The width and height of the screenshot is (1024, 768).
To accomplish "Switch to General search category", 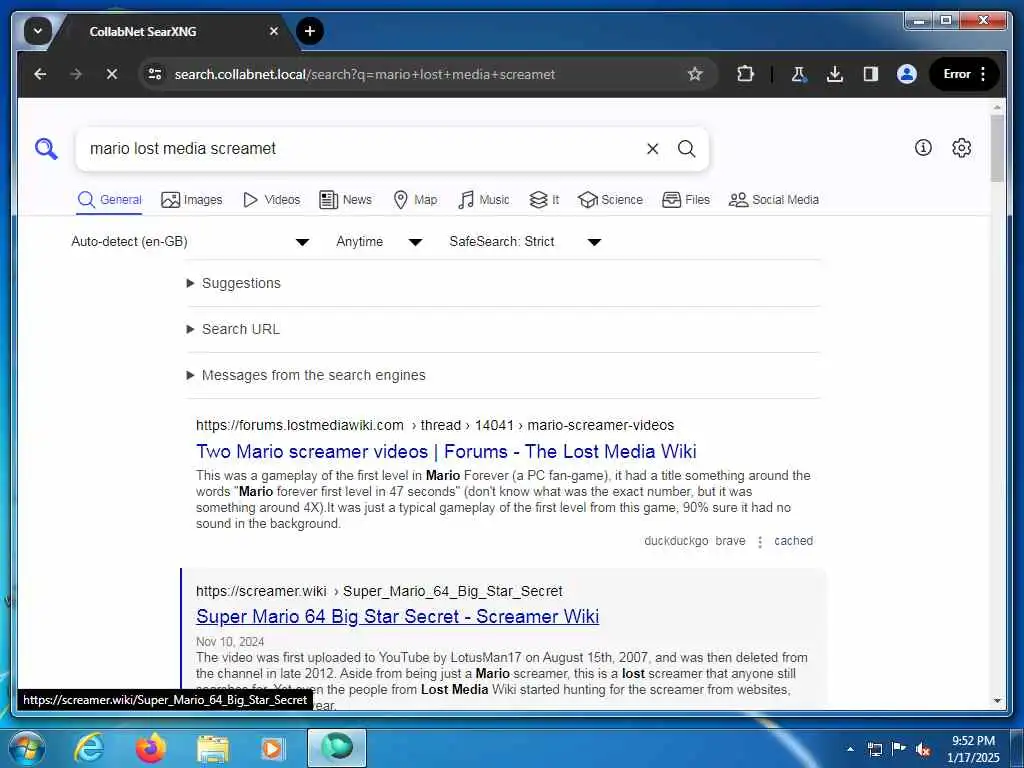I will 109,200.
